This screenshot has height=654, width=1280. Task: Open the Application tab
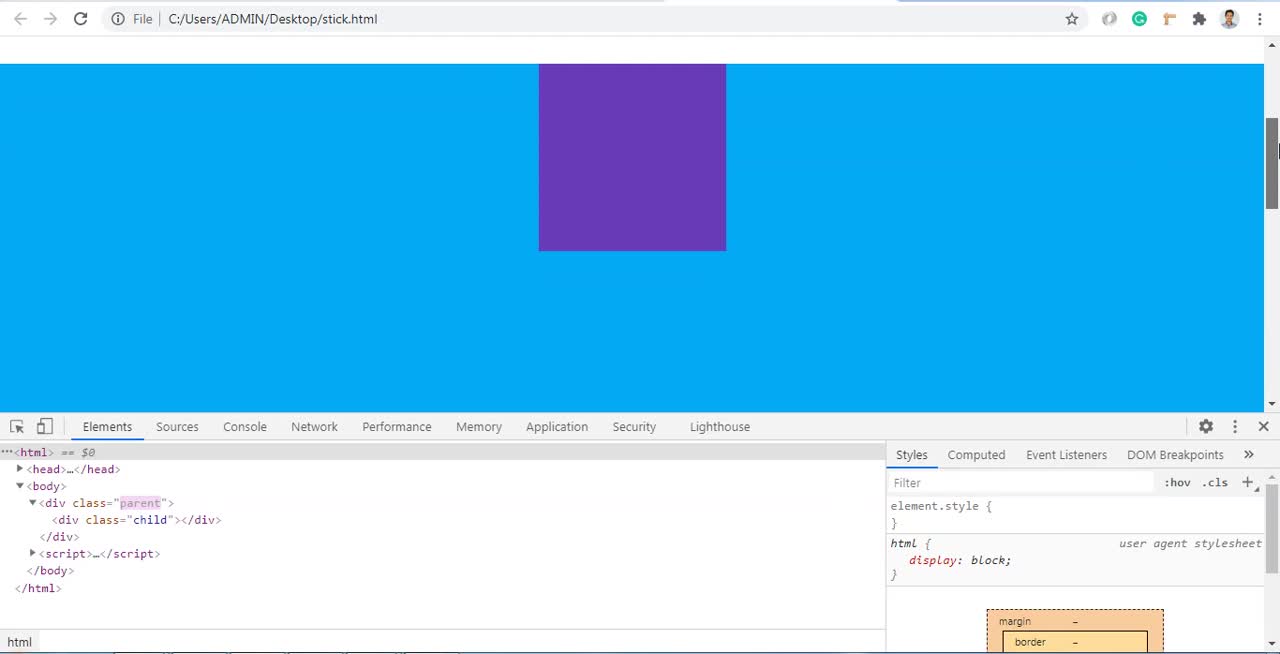[x=557, y=427]
